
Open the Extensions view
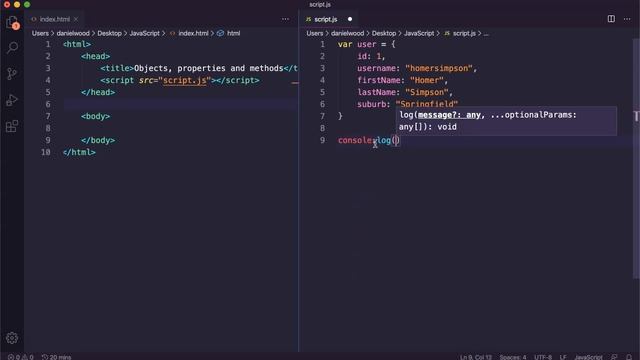[12, 126]
